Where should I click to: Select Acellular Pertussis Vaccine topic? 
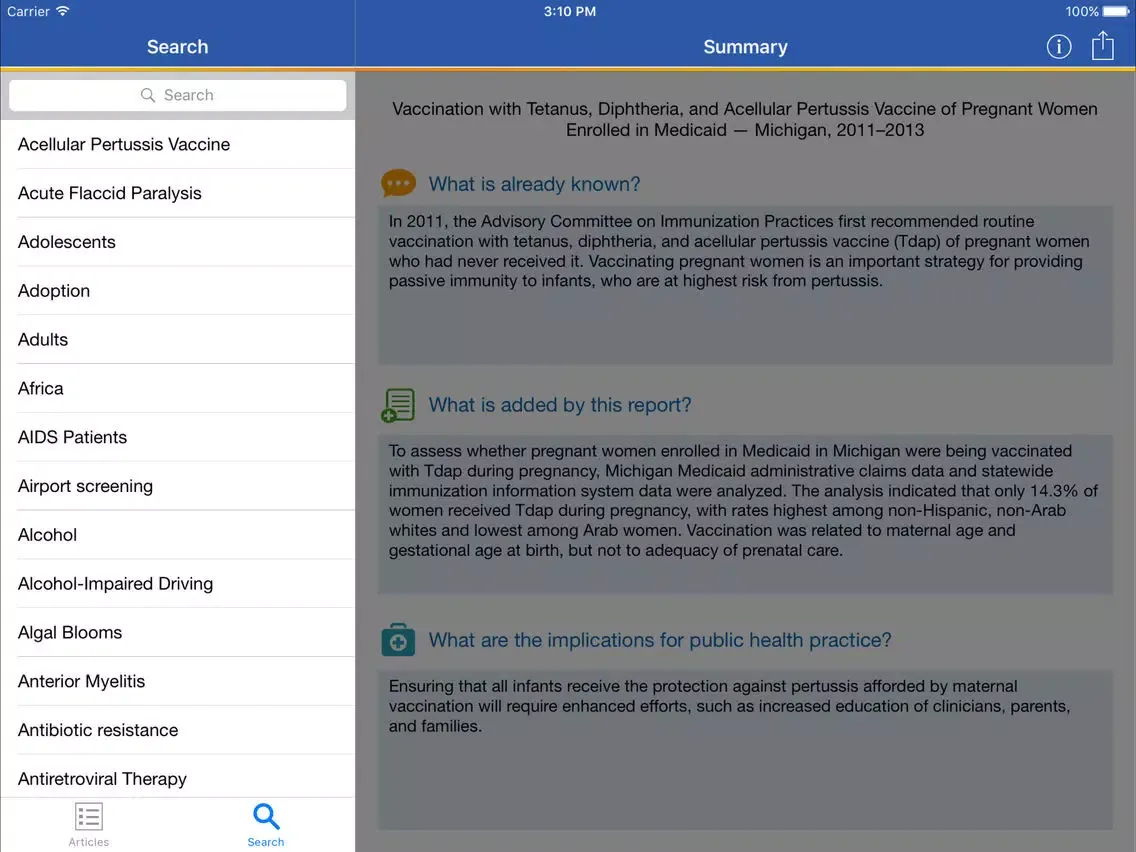coord(178,144)
